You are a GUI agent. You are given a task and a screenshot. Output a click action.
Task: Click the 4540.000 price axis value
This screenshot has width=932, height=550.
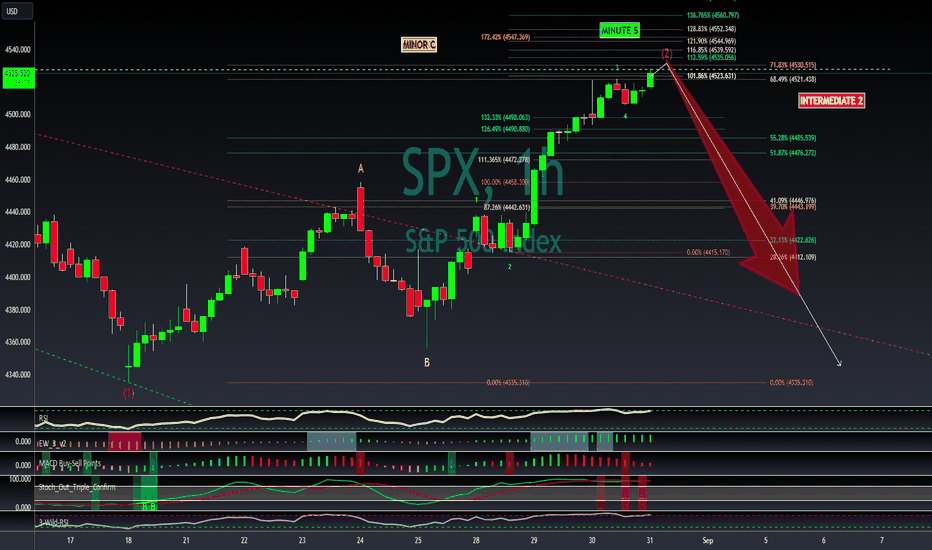[18, 49]
